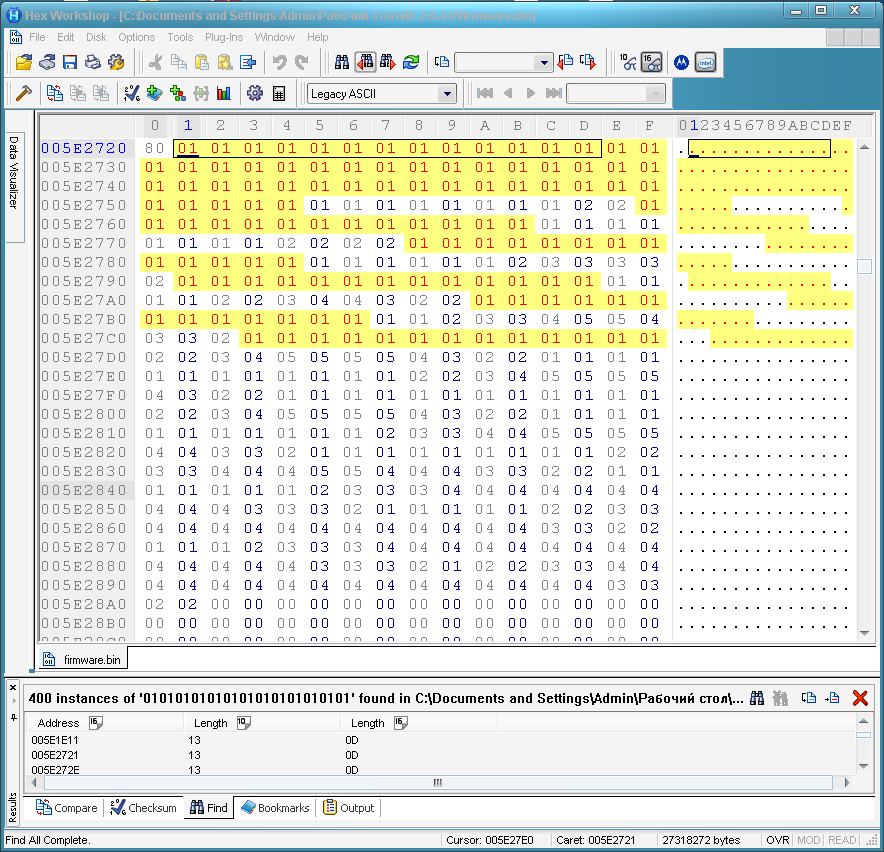884x852 pixels.
Task: Open the Plug-Ins menu
Action: (223, 37)
